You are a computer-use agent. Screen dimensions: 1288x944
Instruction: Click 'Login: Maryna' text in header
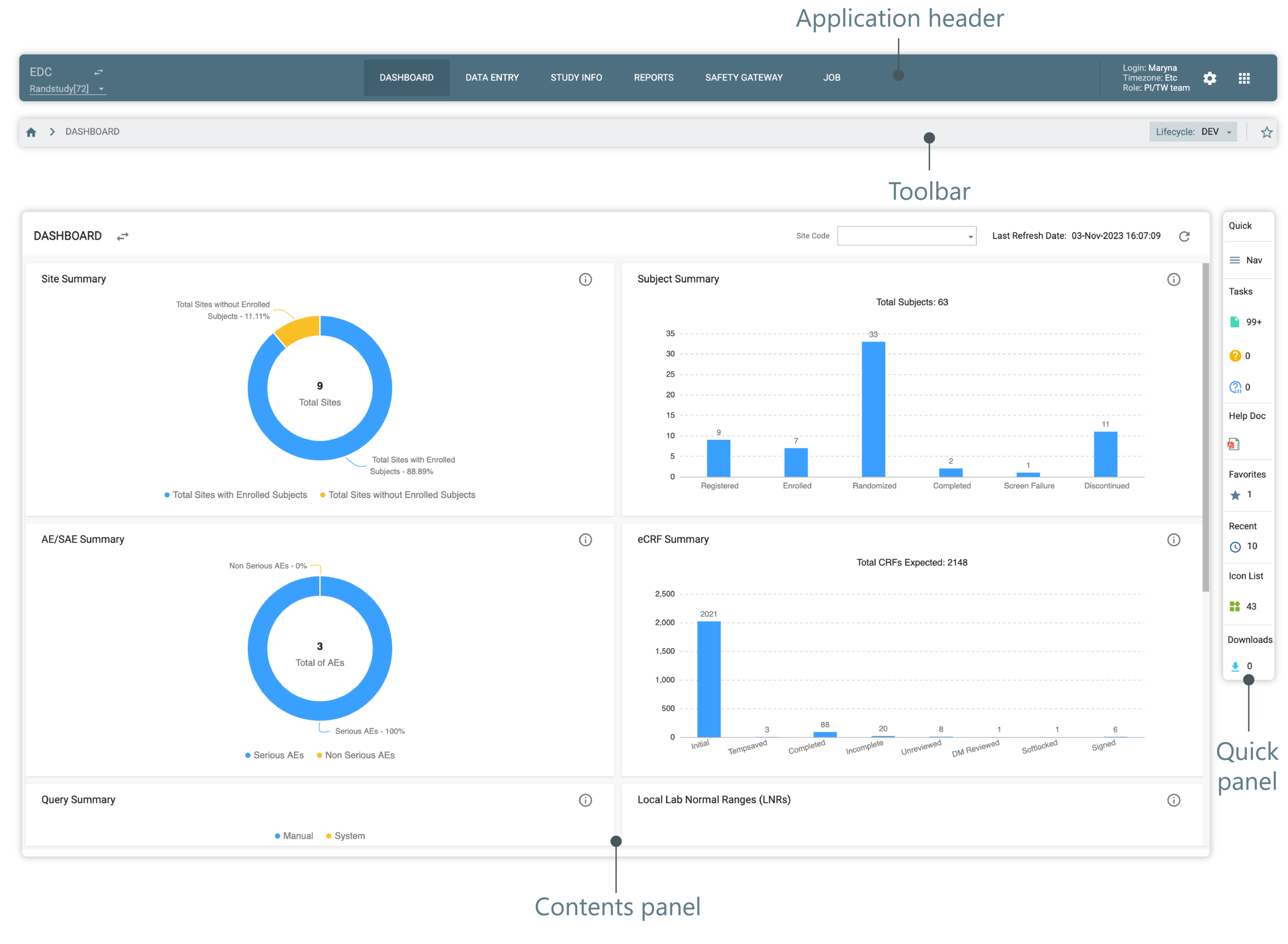tap(1149, 68)
